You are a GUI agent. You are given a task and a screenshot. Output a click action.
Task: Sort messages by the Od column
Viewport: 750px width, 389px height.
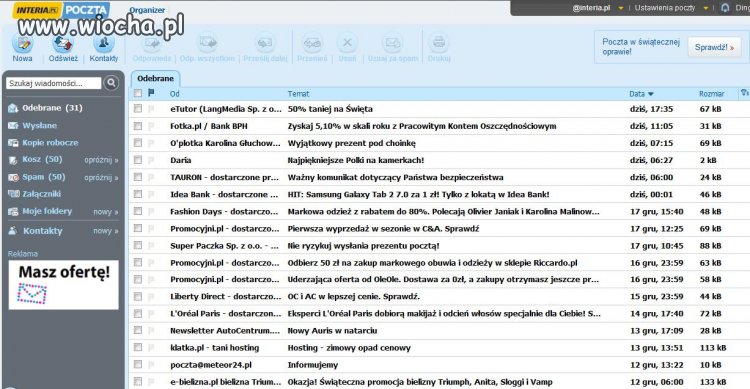coord(175,94)
